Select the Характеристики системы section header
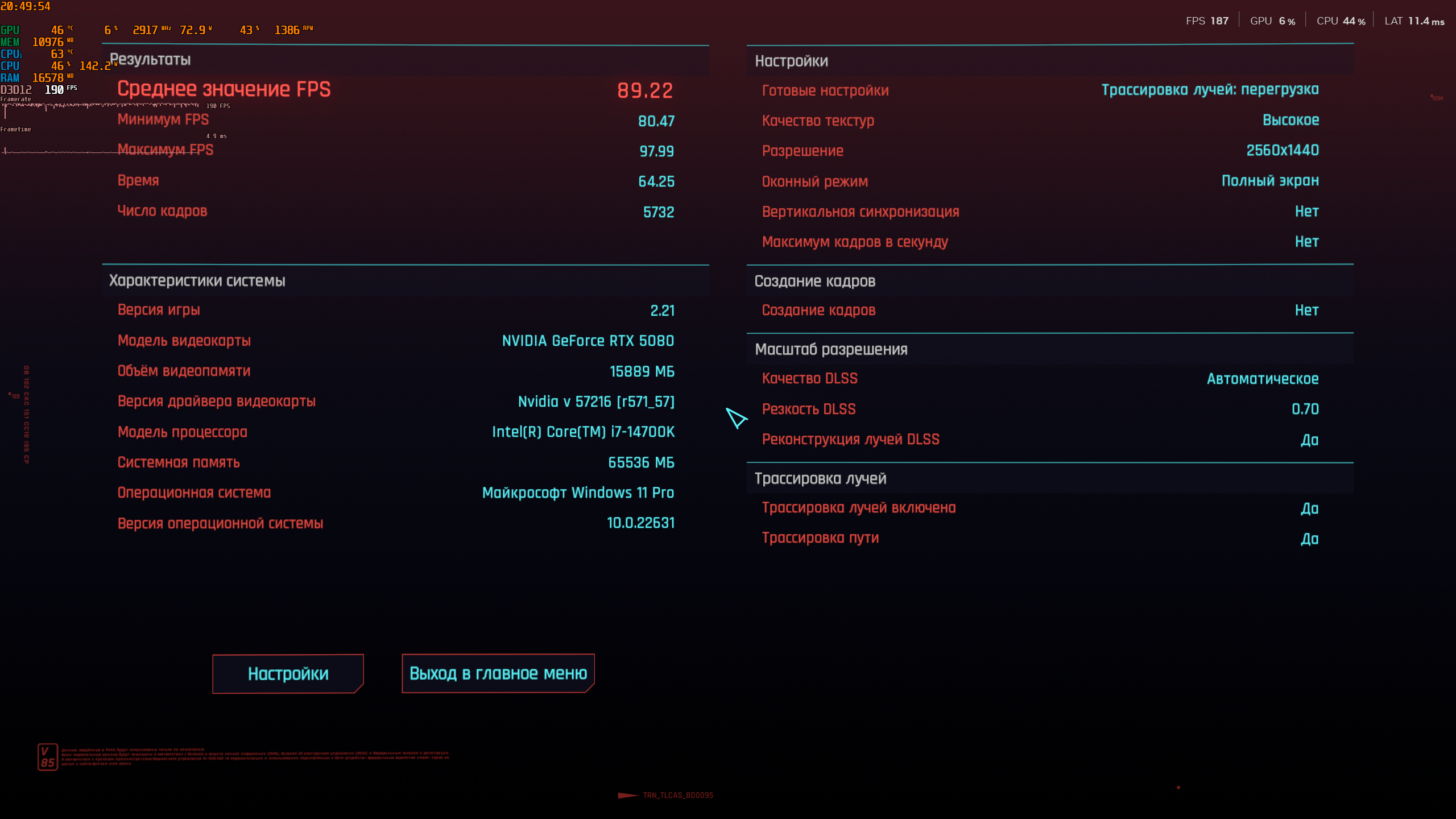 [x=197, y=281]
